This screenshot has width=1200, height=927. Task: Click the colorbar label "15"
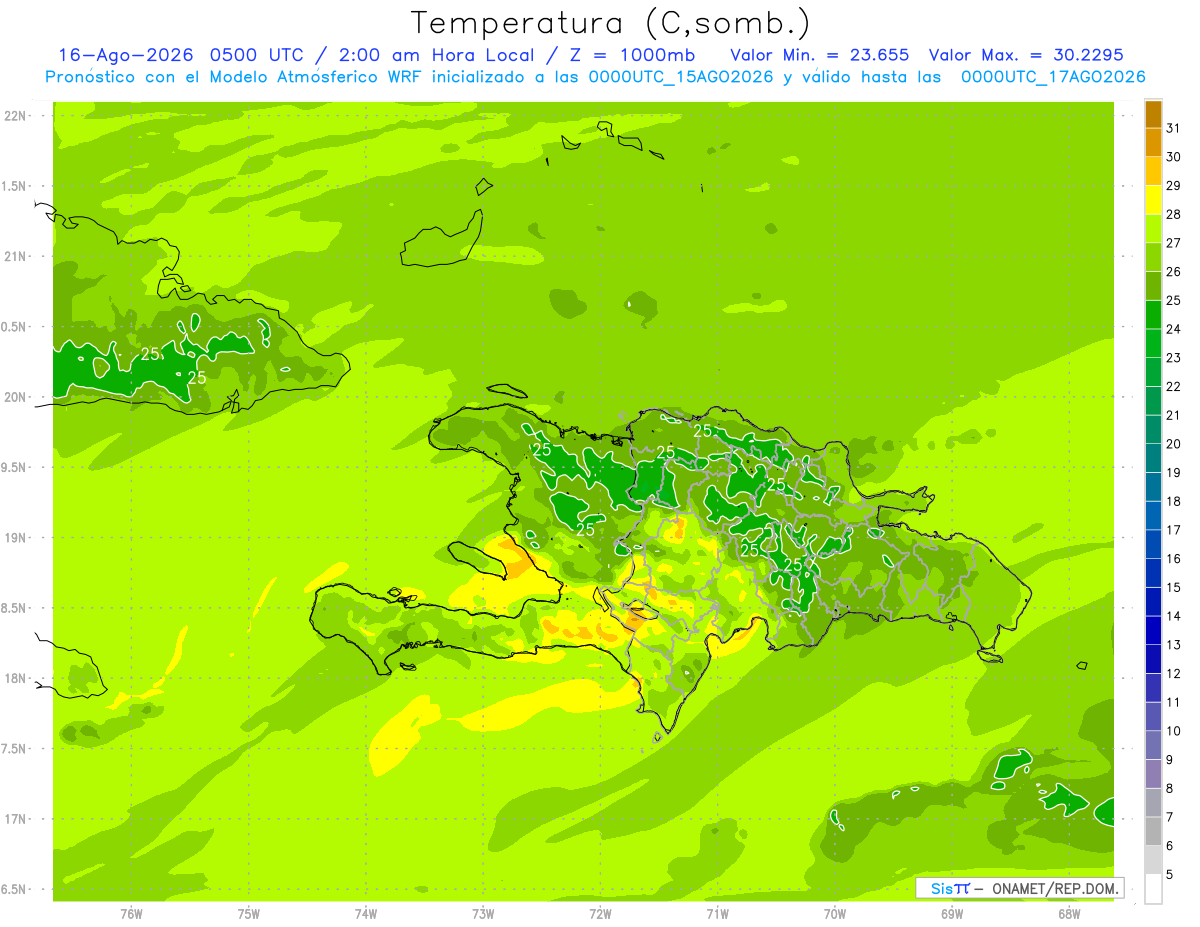click(x=1174, y=588)
